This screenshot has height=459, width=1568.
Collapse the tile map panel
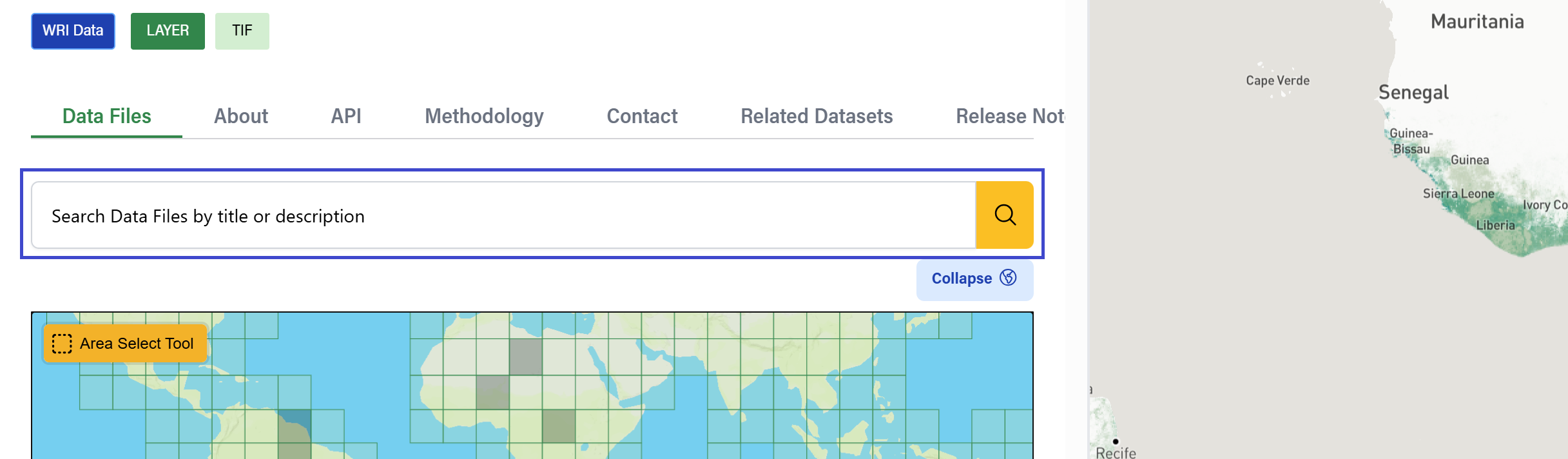974,279
